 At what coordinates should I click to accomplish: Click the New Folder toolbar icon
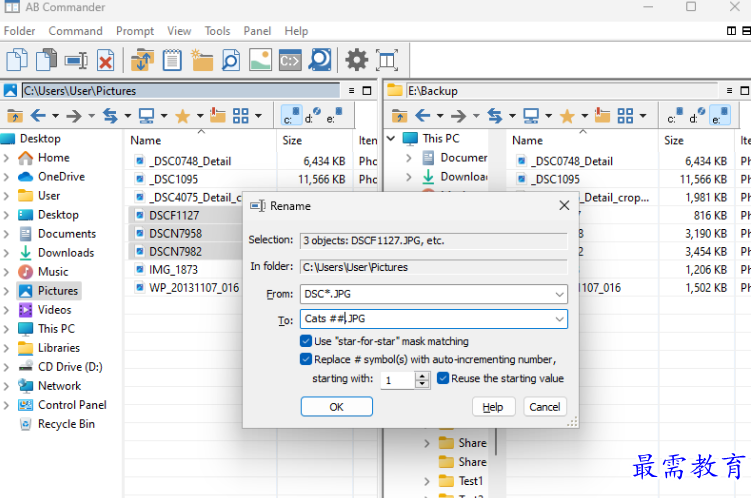click(202, 60)
